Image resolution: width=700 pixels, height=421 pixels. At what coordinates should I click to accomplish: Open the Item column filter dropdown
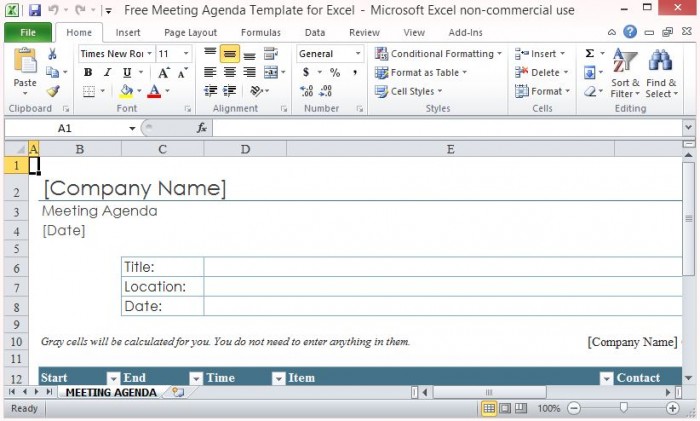pyautogui.click(x=606, y=379)
